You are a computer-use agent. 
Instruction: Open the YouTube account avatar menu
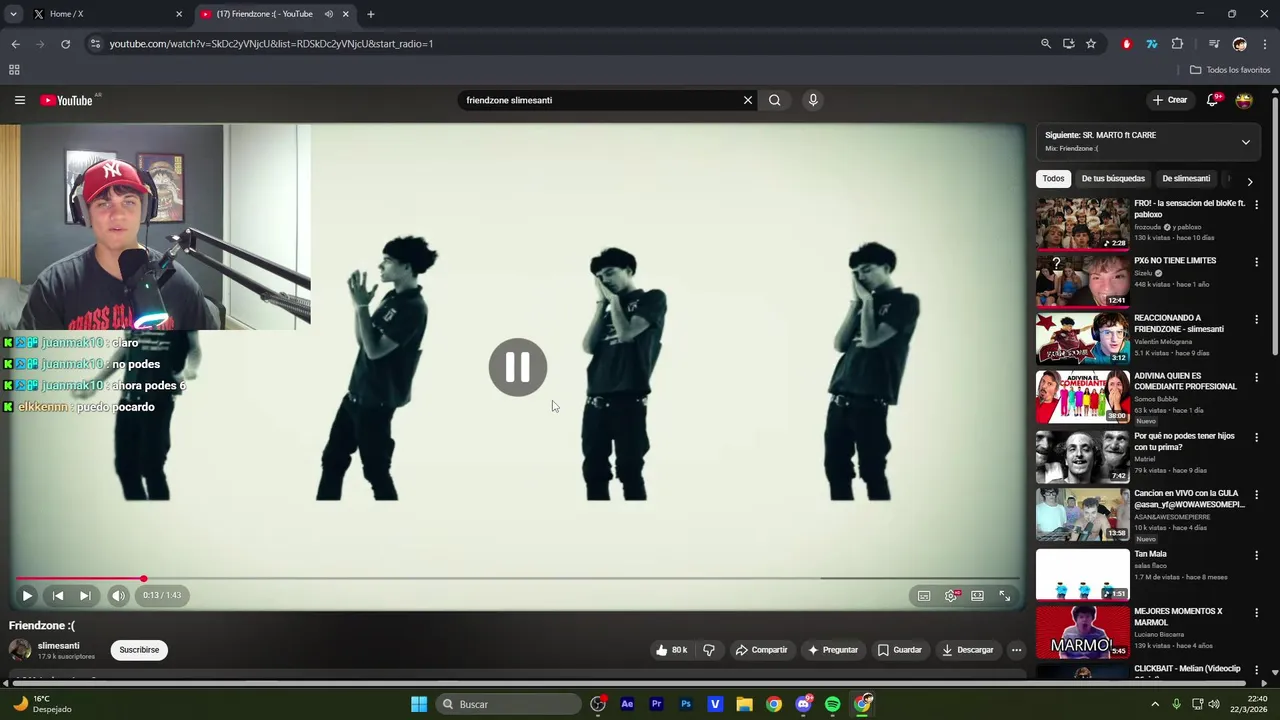[x=1244, y=100]
